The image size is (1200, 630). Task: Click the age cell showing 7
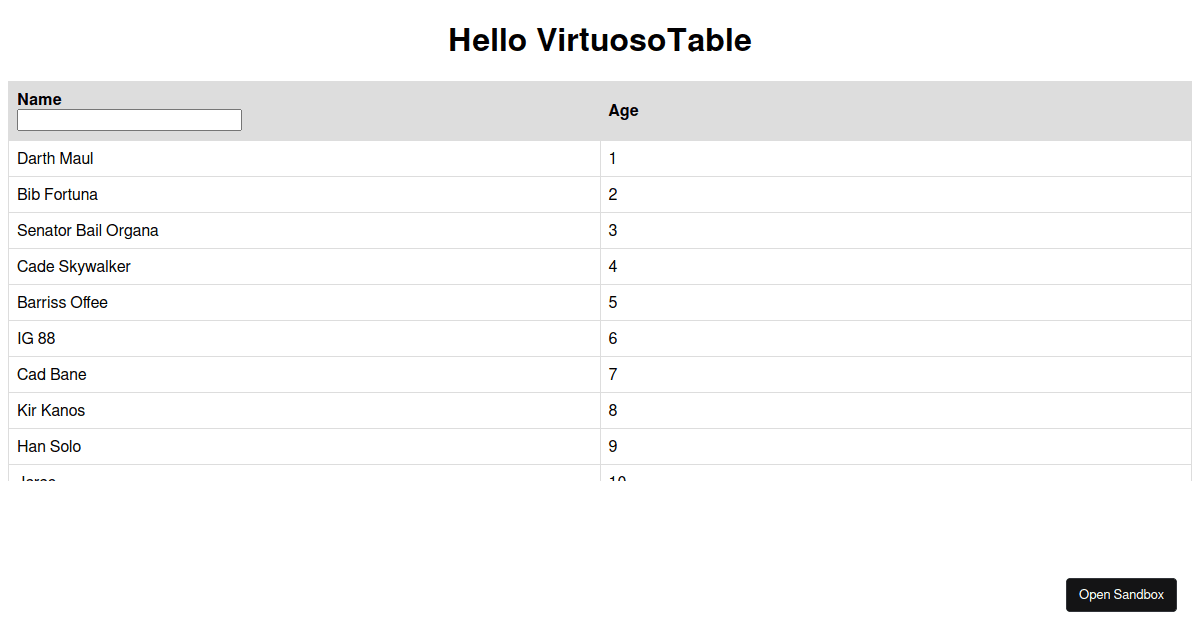[x=612, y=374]
